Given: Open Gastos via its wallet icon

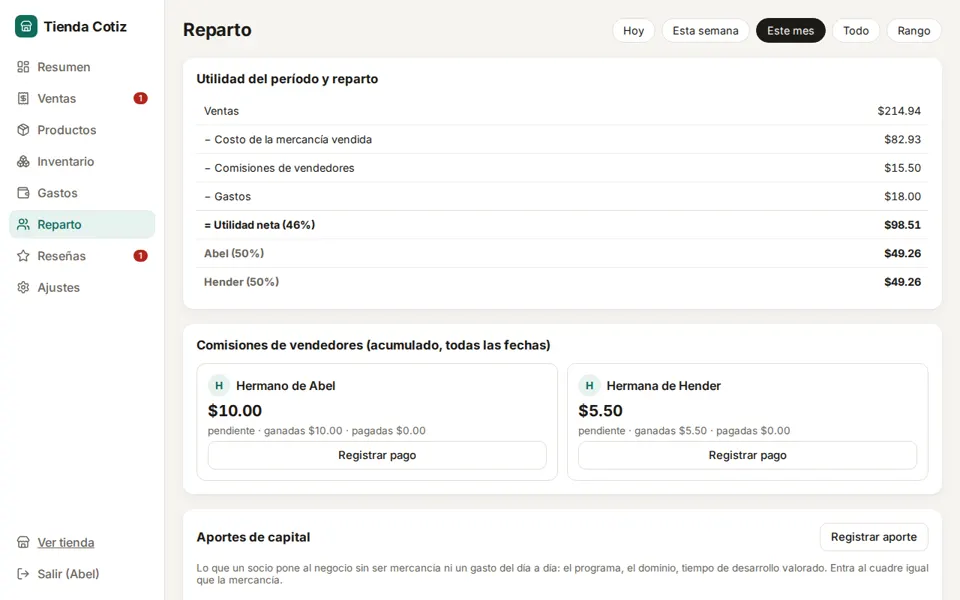Looking at the screenshot, I should (23, 193).
